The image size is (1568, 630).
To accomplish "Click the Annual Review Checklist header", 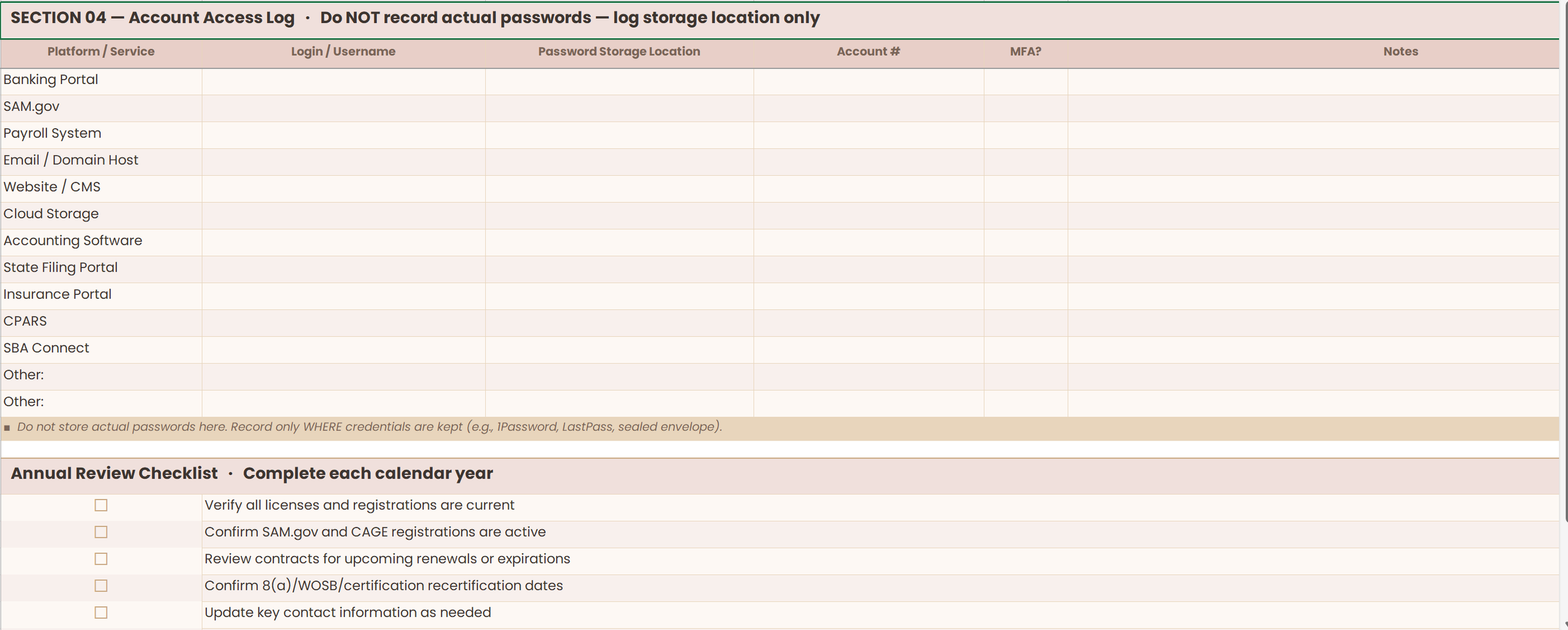I will (x=251, y=473).
